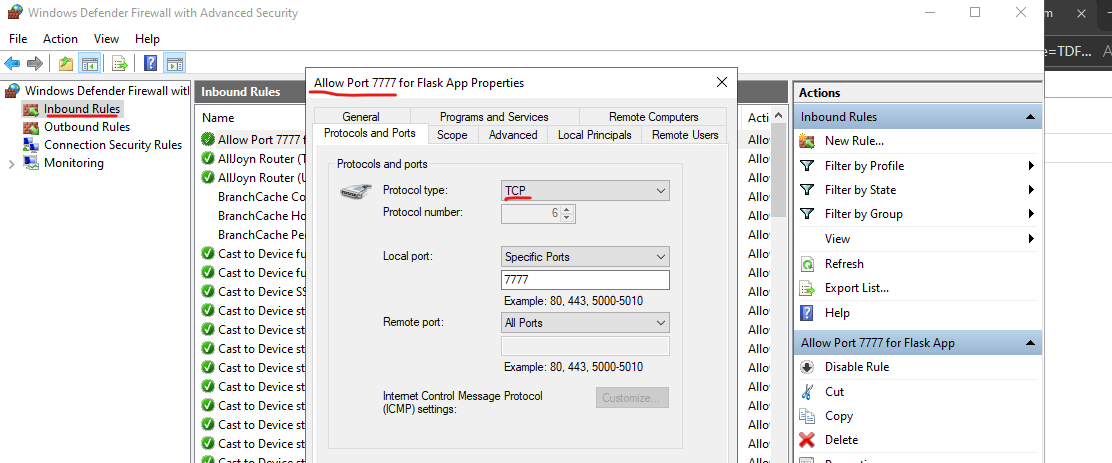The height and width of the screenshot is (463, 1112).
Task: Collapse the Inbound Rules actions section arrow
Action: [x=1030, y=117]
